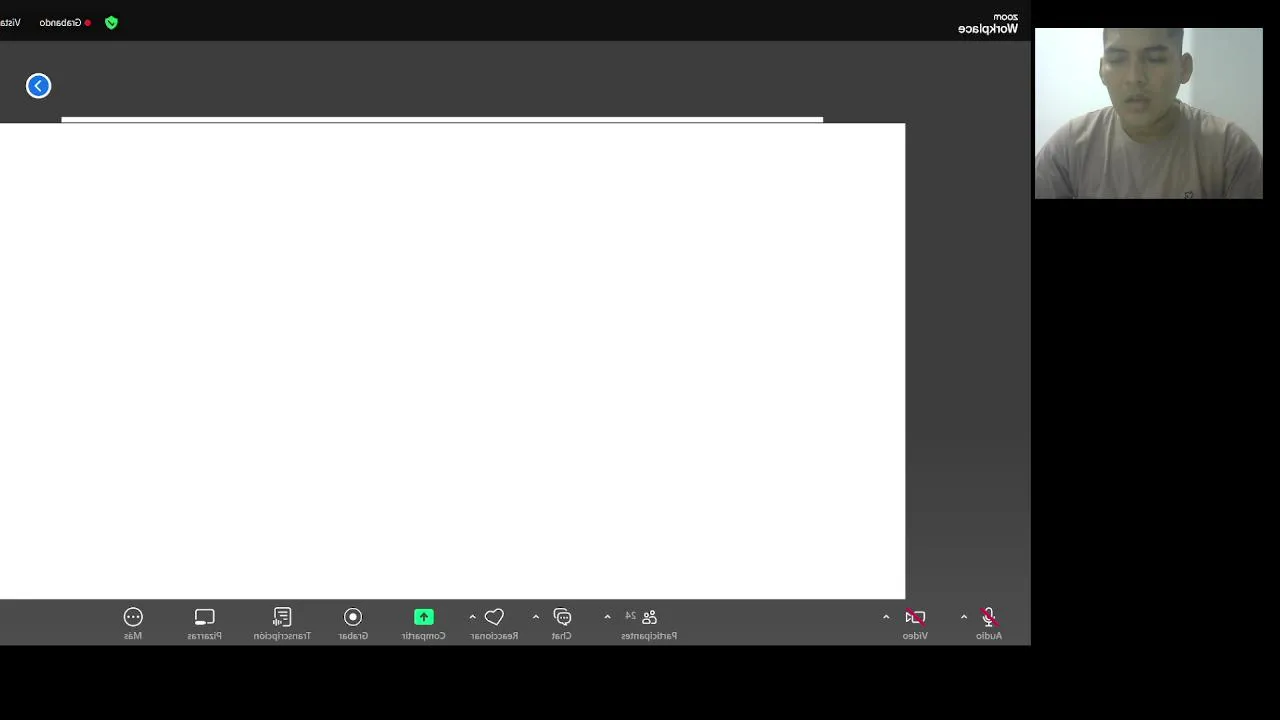Viewport: 1280px width, 720px height.
Task: Open the Más options menu
Action: [133, 623]
